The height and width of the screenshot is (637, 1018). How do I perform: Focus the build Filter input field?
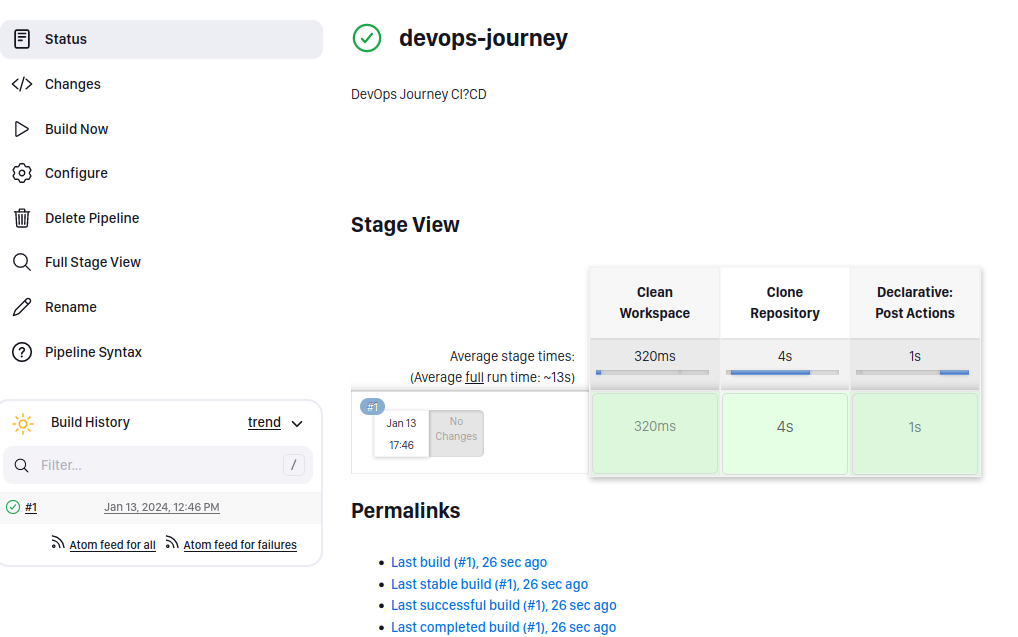pyautogui.click(x=158, y=465)
